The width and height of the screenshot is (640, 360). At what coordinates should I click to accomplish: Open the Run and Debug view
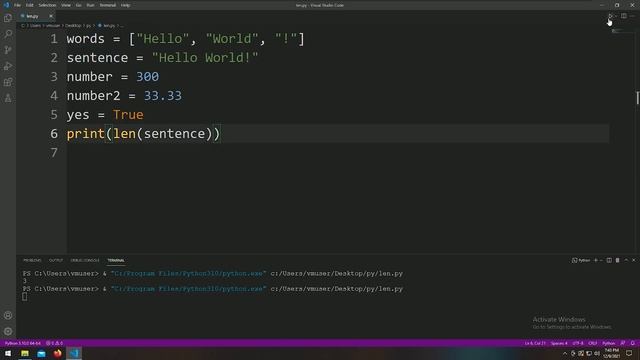click(x=8, y=66)
